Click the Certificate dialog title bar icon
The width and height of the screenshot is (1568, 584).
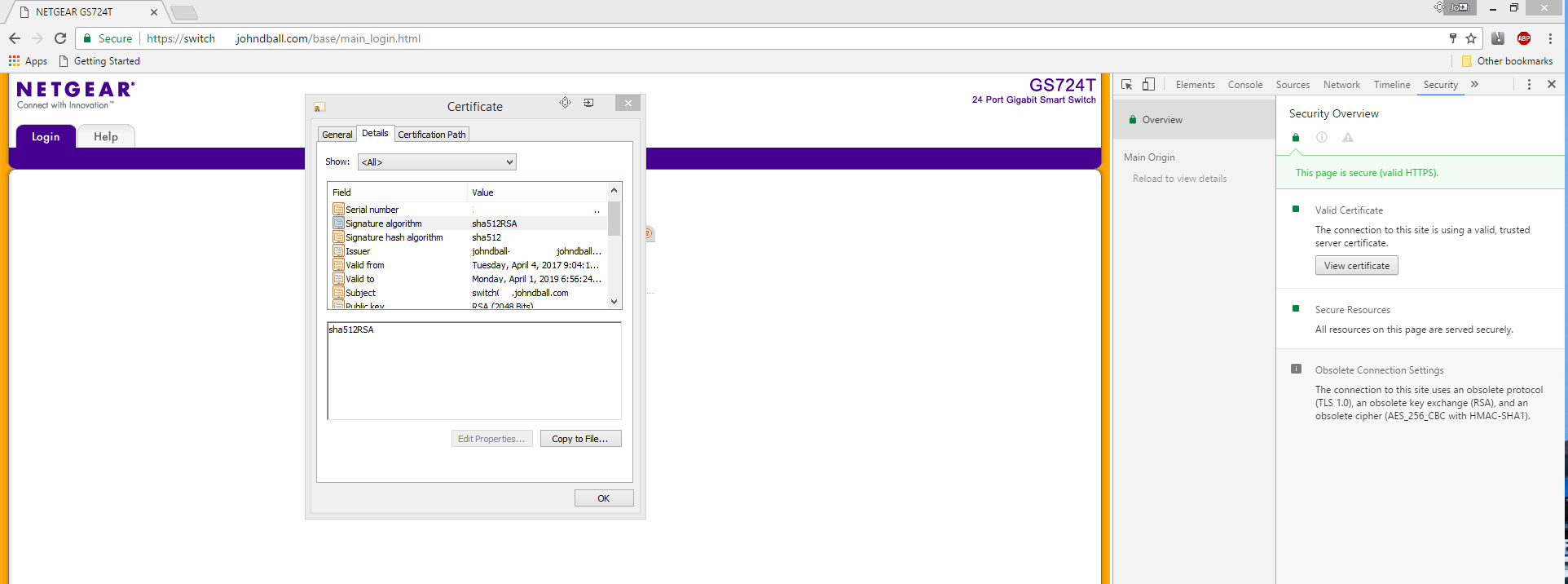click(x=319, y=107)
